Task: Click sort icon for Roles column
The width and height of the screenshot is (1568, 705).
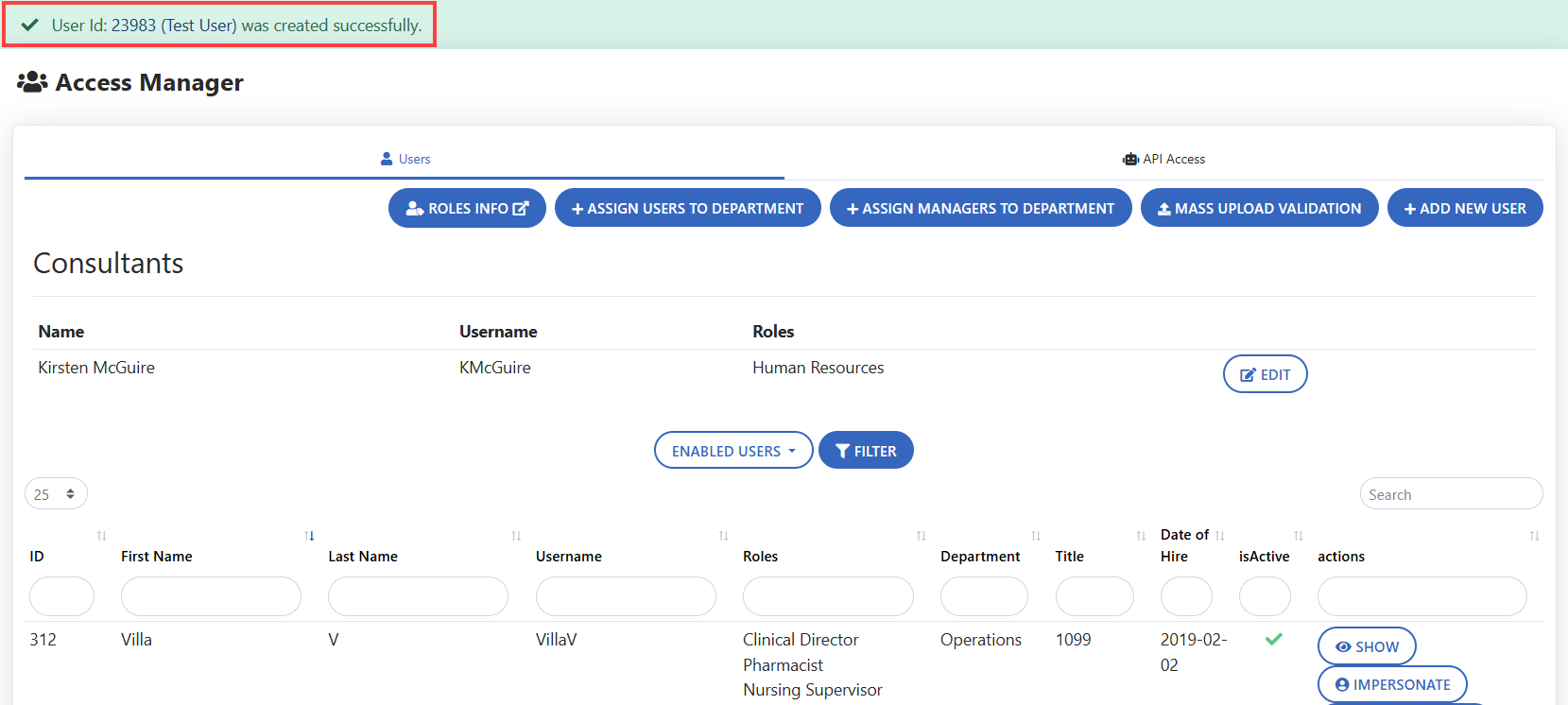Action: point(921,536)
